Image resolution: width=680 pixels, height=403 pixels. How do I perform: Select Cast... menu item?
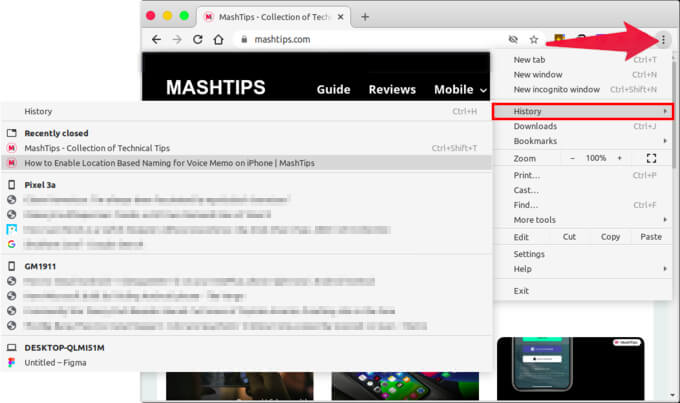tap(583, 190)
